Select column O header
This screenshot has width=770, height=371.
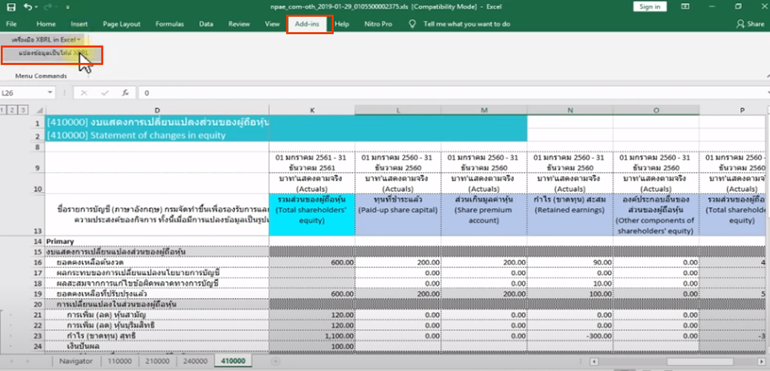point(656,110)
